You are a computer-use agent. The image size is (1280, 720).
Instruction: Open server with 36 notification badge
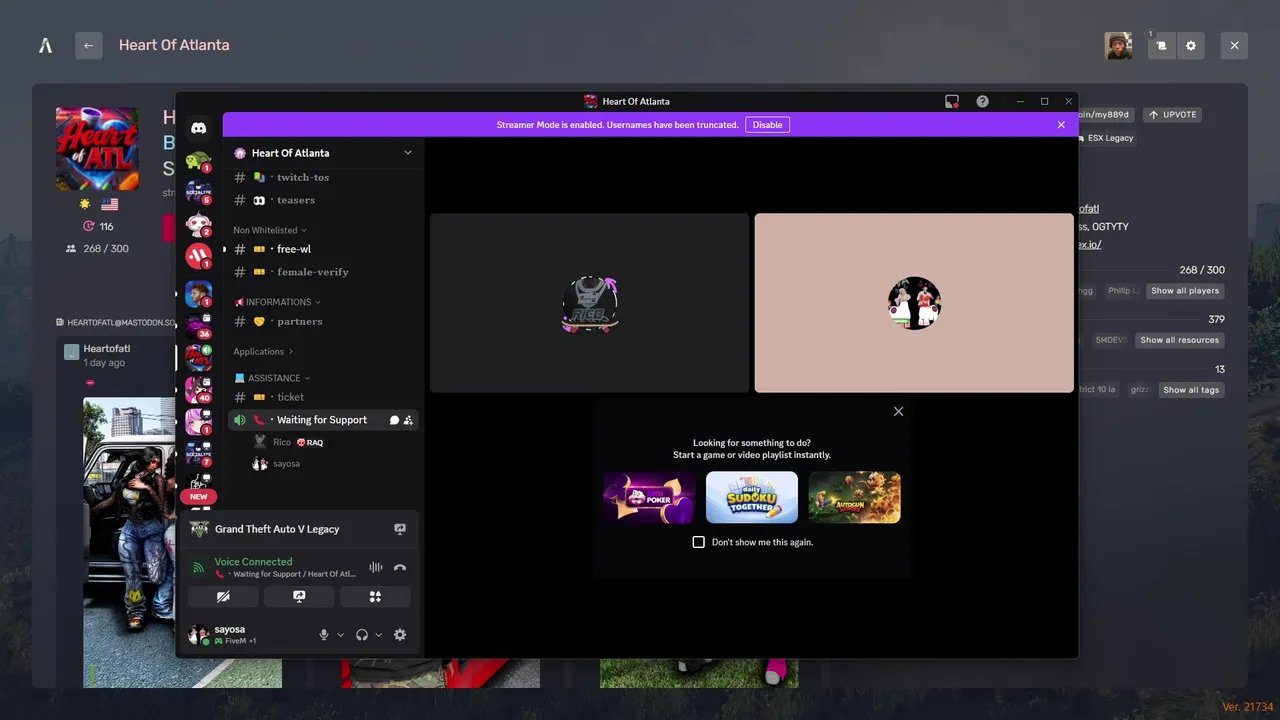[198, 326]
